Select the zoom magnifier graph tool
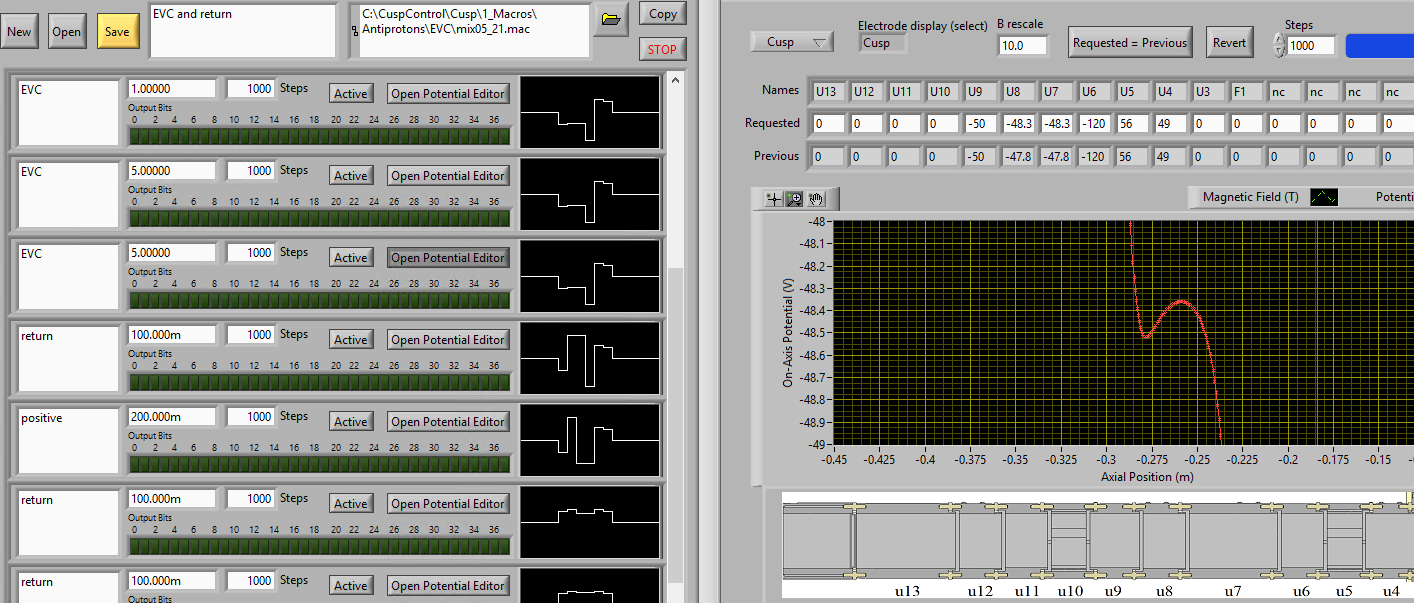The image size is (1414, 603). [795, 199]
